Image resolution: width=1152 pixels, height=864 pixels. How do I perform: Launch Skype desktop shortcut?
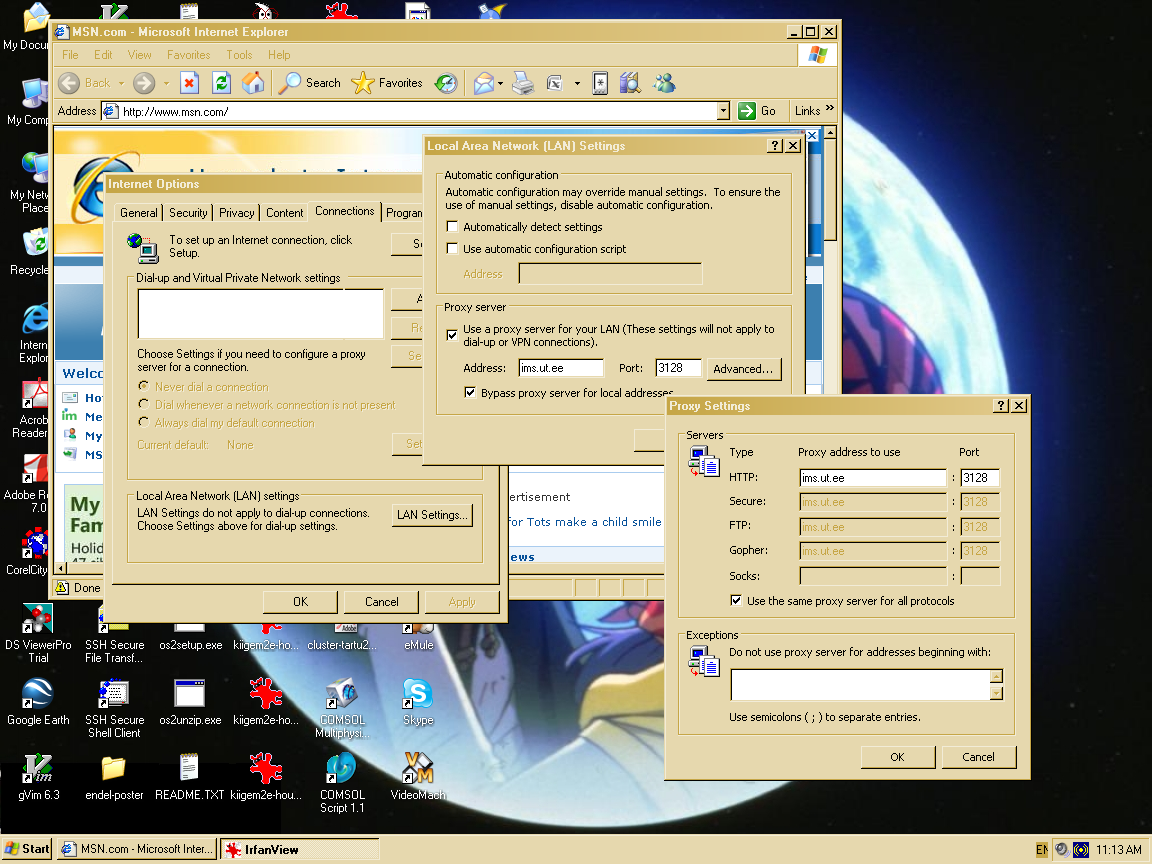[417, 693]
